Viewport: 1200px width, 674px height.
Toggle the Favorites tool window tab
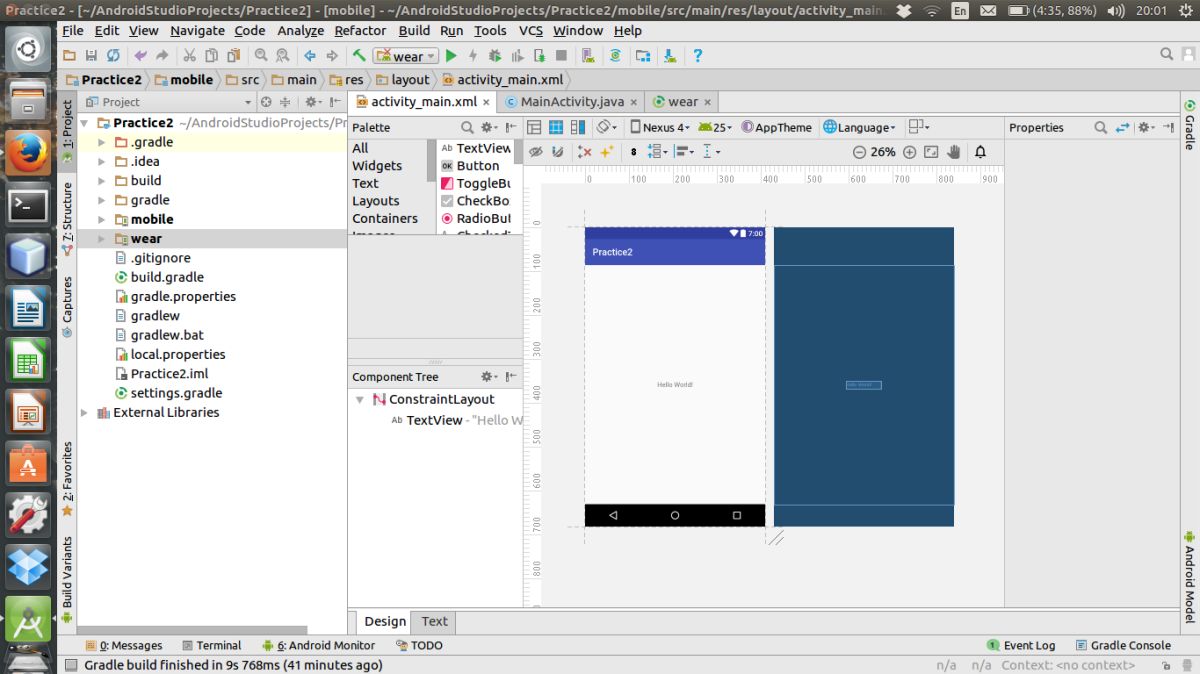click(x=67, y=478)
